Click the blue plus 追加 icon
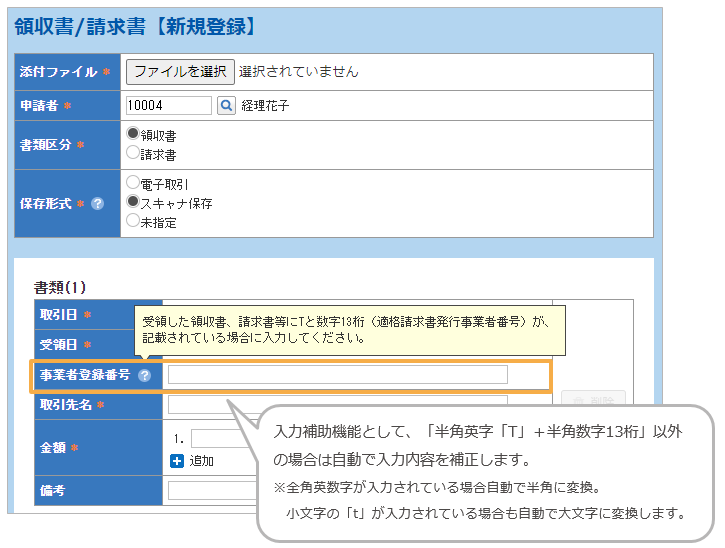This screenshot has height=548, width=725. [177, 461]
